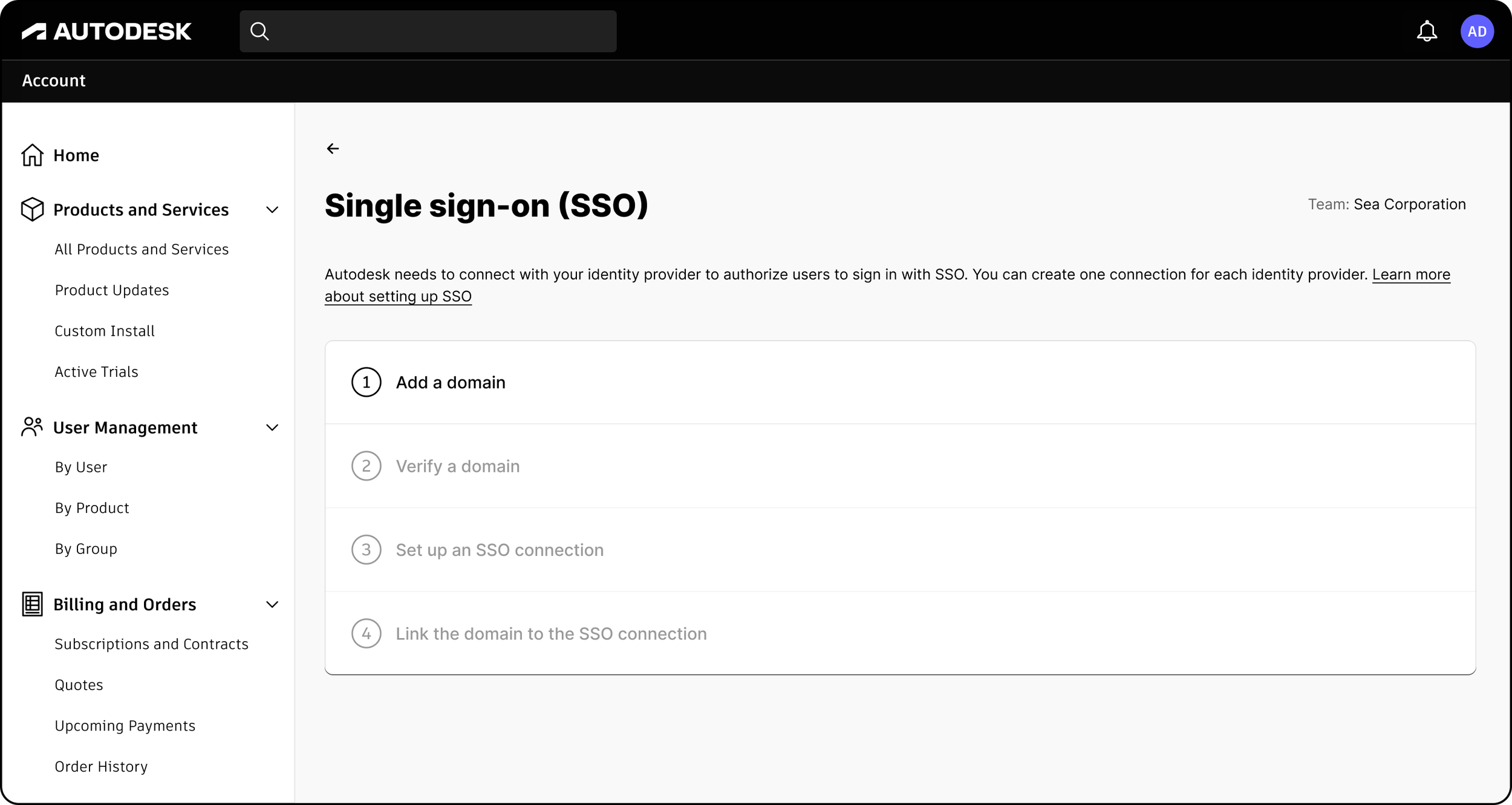Viewport: 1512px width, 805px height.
Task: Open Learn more about setting up SSO link
Action: pyautogui.click(x=1410, y=275)
